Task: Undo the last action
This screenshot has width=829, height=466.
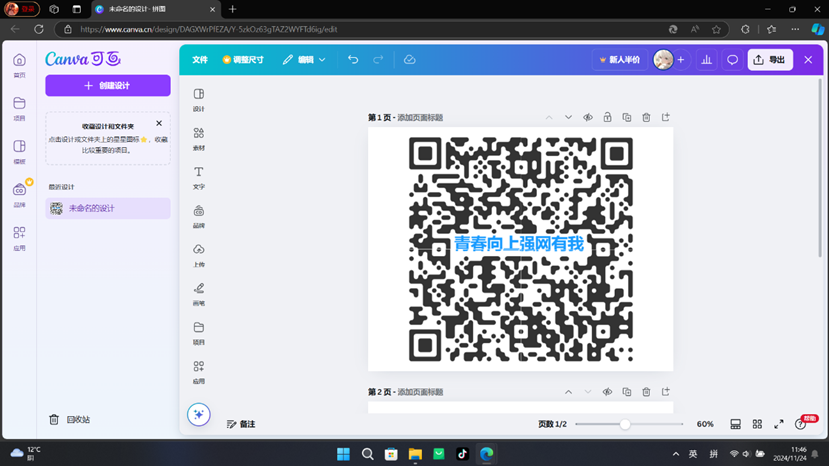Action: tap(353, 60)
